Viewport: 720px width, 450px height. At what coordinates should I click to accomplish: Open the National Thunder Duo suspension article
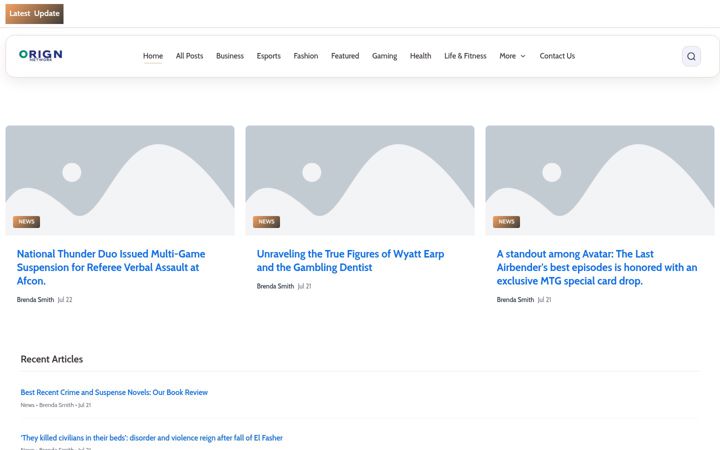pyautogui.click(x=111, y=267)
